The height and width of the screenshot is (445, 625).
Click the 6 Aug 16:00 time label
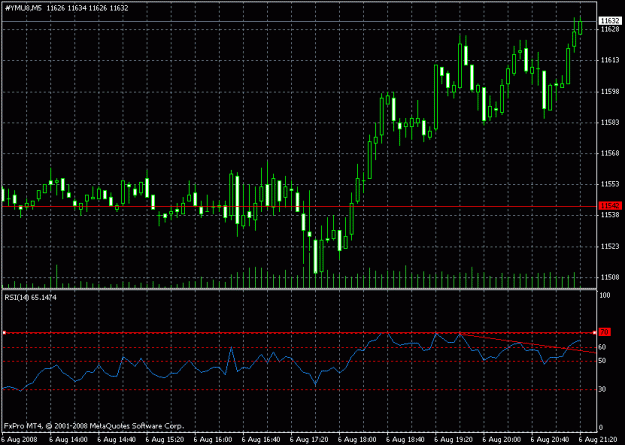pyautogui.click(x=213, y=439)
